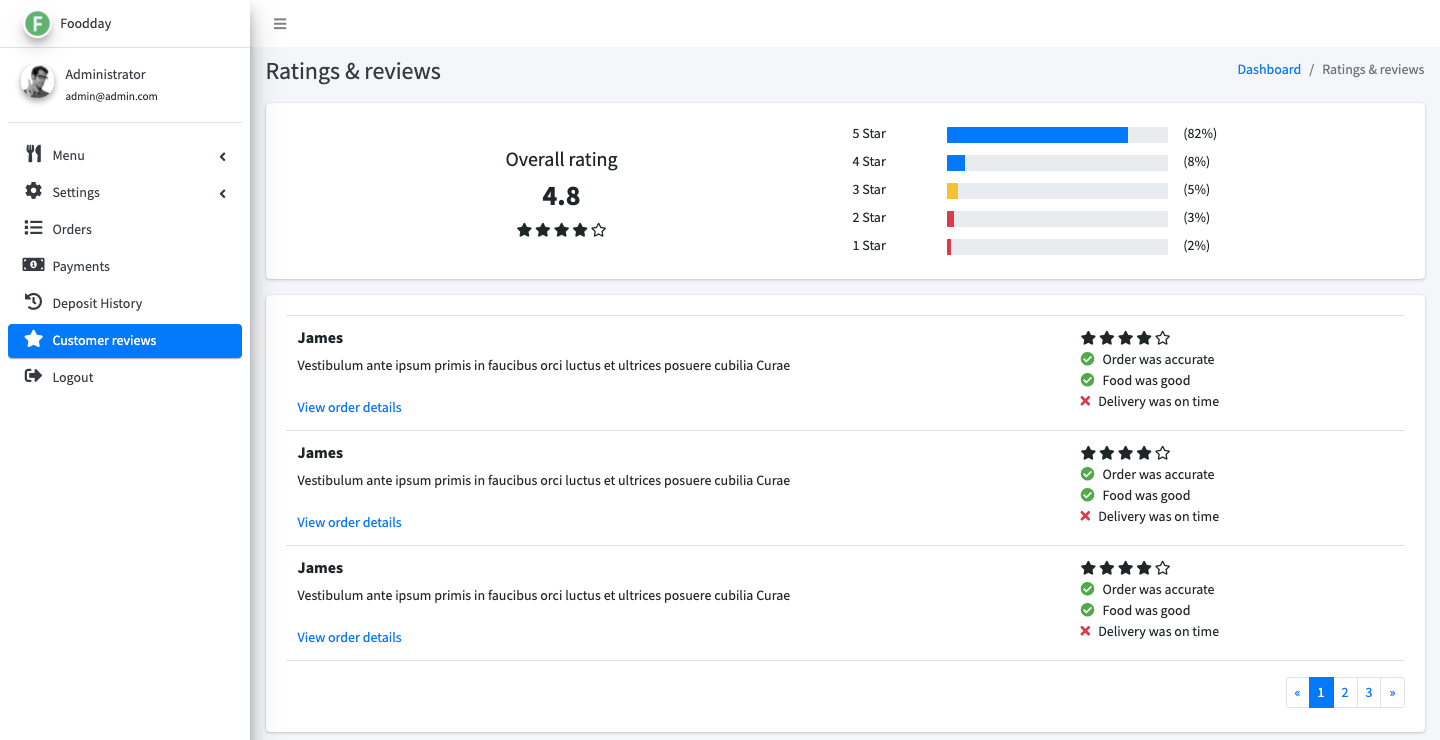Viewport: 1440px width, 740px height.
Task: Go to next page of reviews
Action: (x=1392, y=692)
